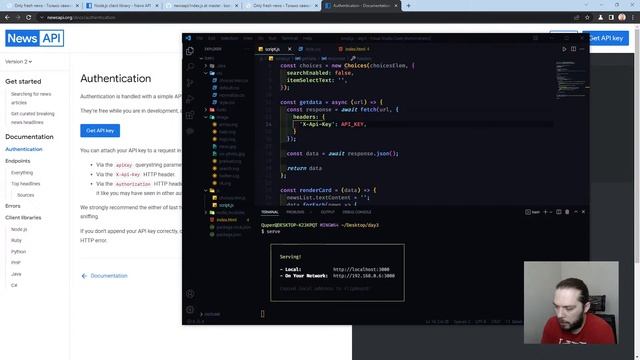The width and height of the screenshot is (640, 360).
Task: Open Everything endpoint link
Action: [22, 173]
